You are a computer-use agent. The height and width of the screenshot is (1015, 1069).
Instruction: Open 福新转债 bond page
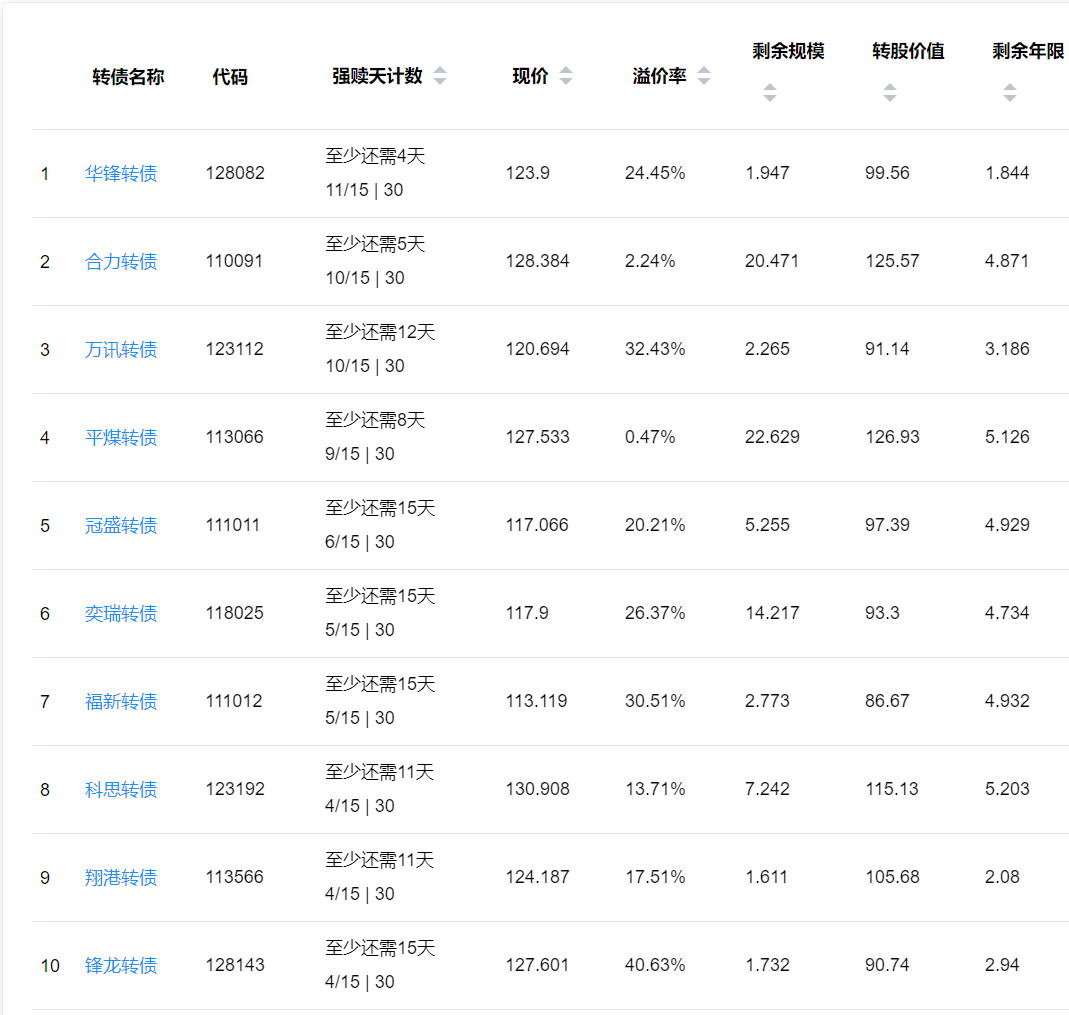[x=121, y=702]
